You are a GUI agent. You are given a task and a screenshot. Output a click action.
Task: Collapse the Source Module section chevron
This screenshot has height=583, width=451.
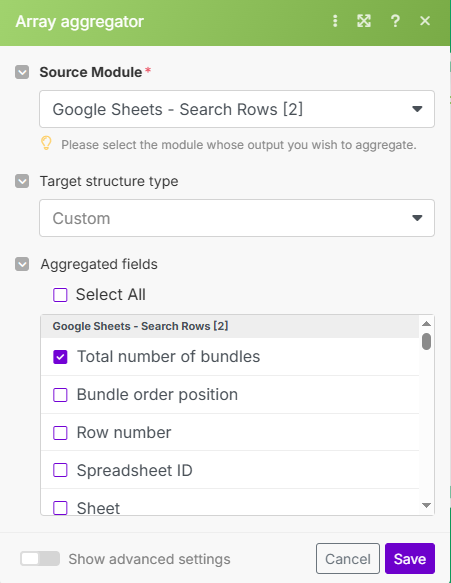22,72
